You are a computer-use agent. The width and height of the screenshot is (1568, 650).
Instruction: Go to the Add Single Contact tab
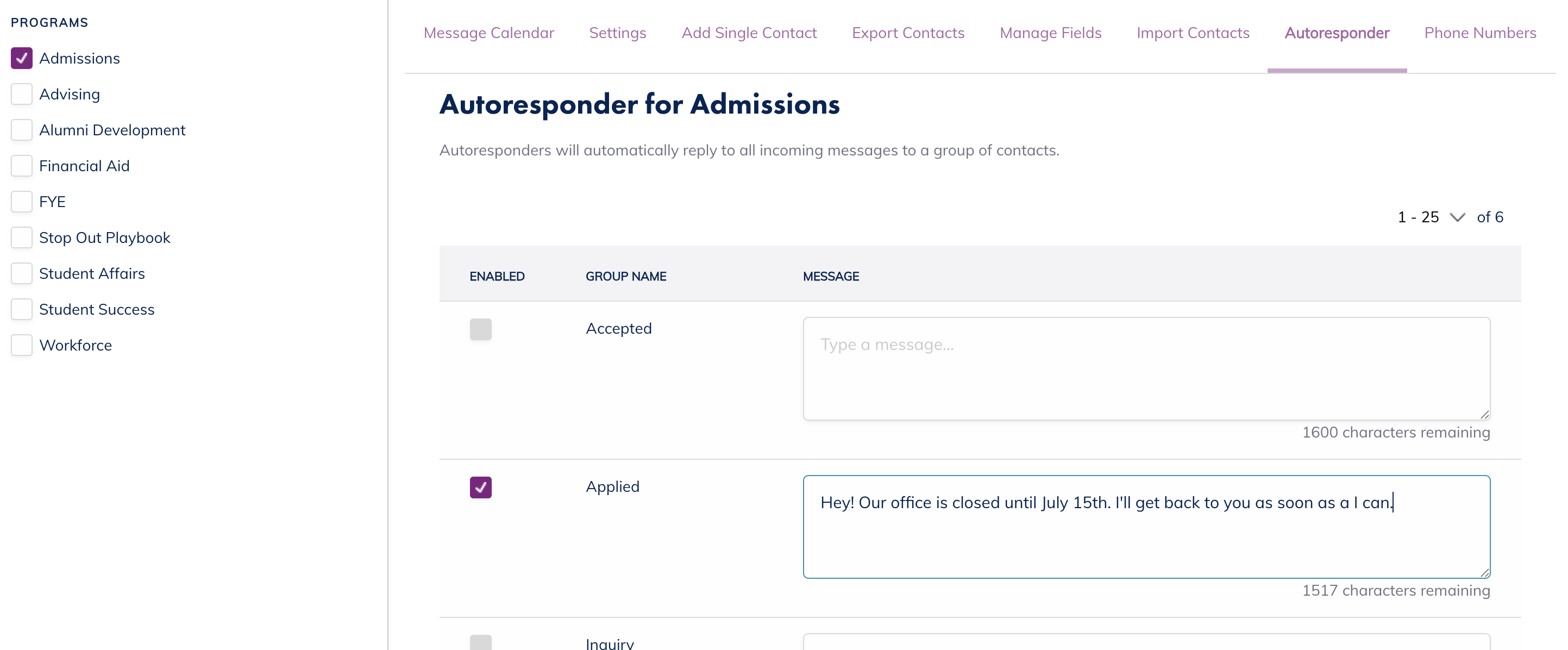point(749,33)
